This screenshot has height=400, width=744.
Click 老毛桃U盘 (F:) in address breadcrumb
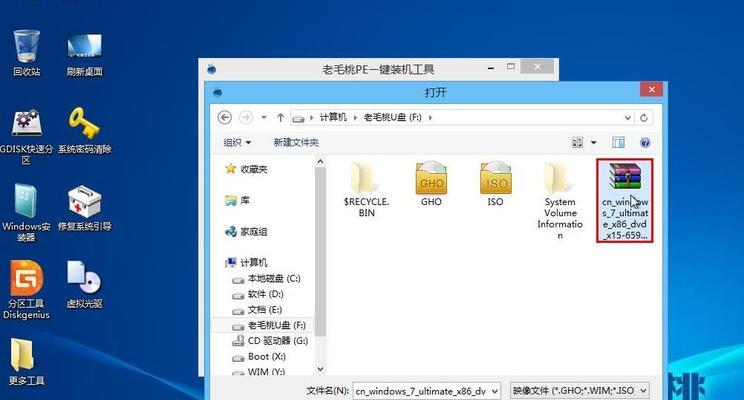pos(392,117)
